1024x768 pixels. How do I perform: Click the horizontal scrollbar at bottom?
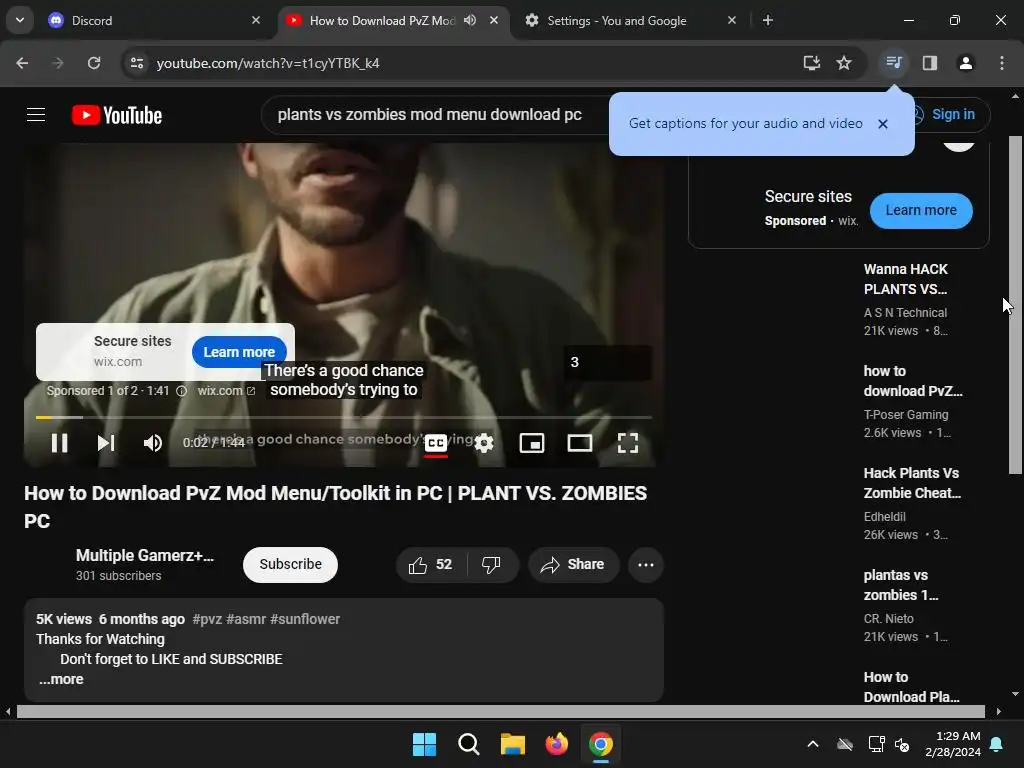pyautogui.click(x=500, y=711)
